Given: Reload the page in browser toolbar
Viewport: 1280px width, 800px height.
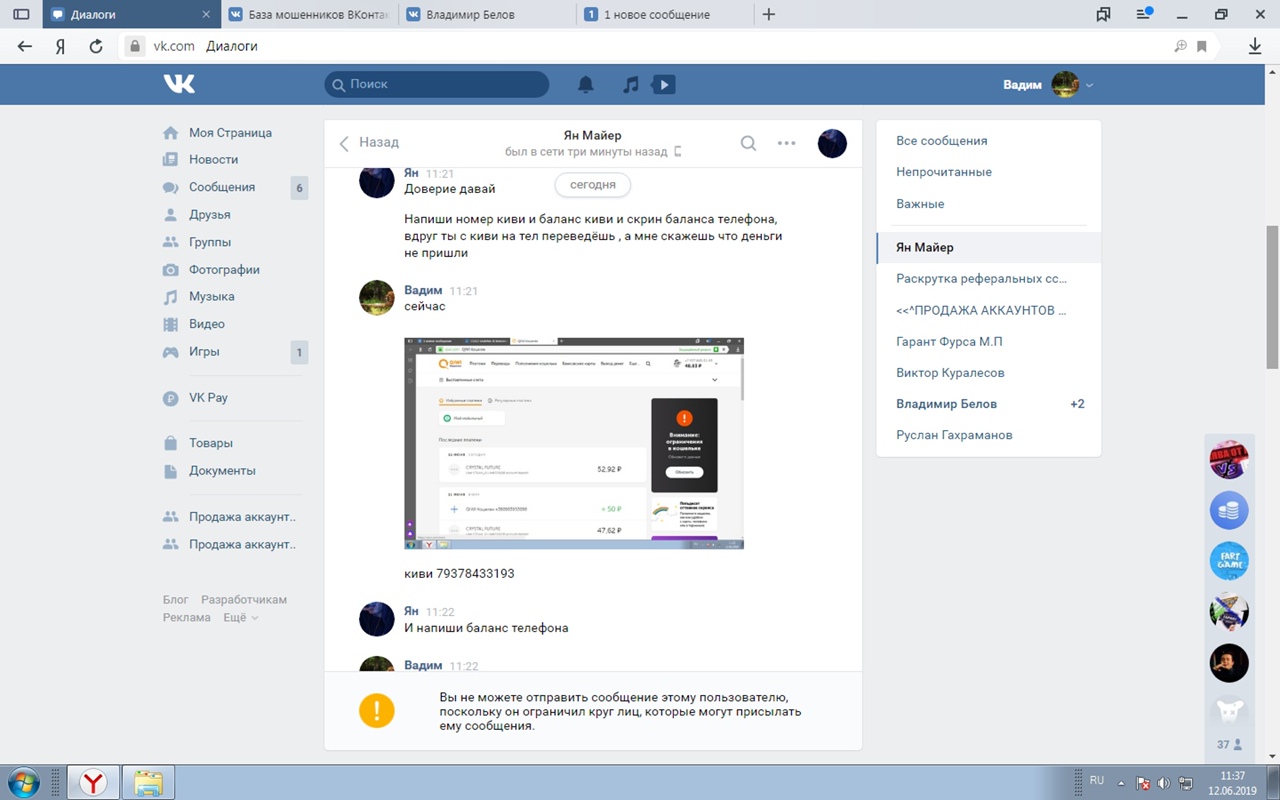Looking at the screenshot, I should pos(96,46).
